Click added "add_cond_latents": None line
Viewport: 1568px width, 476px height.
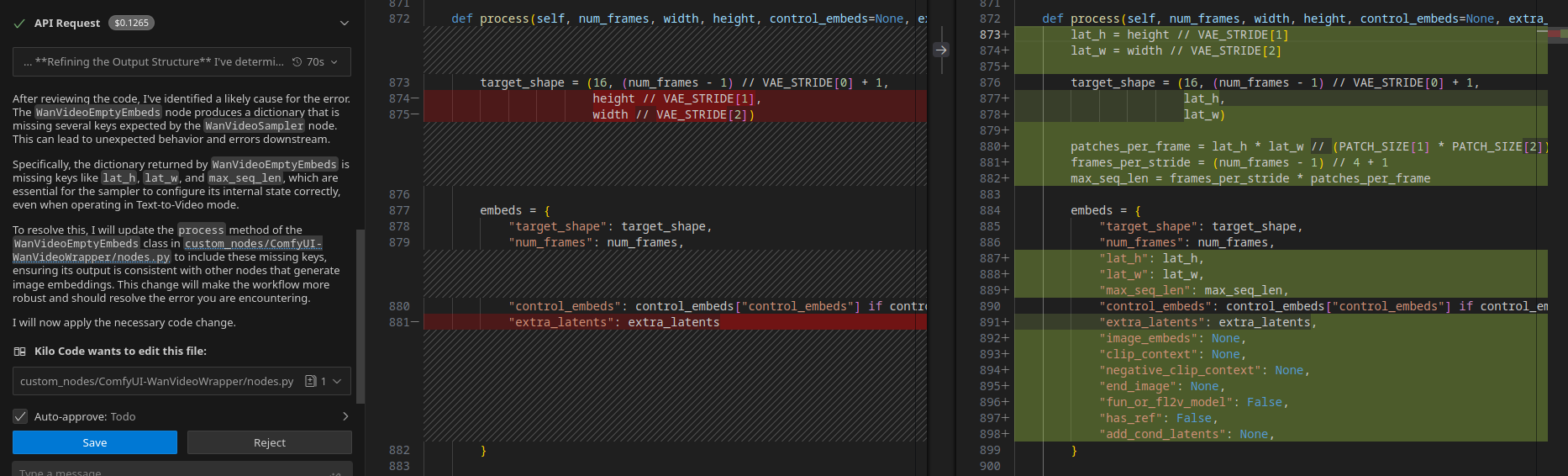coord(1281,434)
